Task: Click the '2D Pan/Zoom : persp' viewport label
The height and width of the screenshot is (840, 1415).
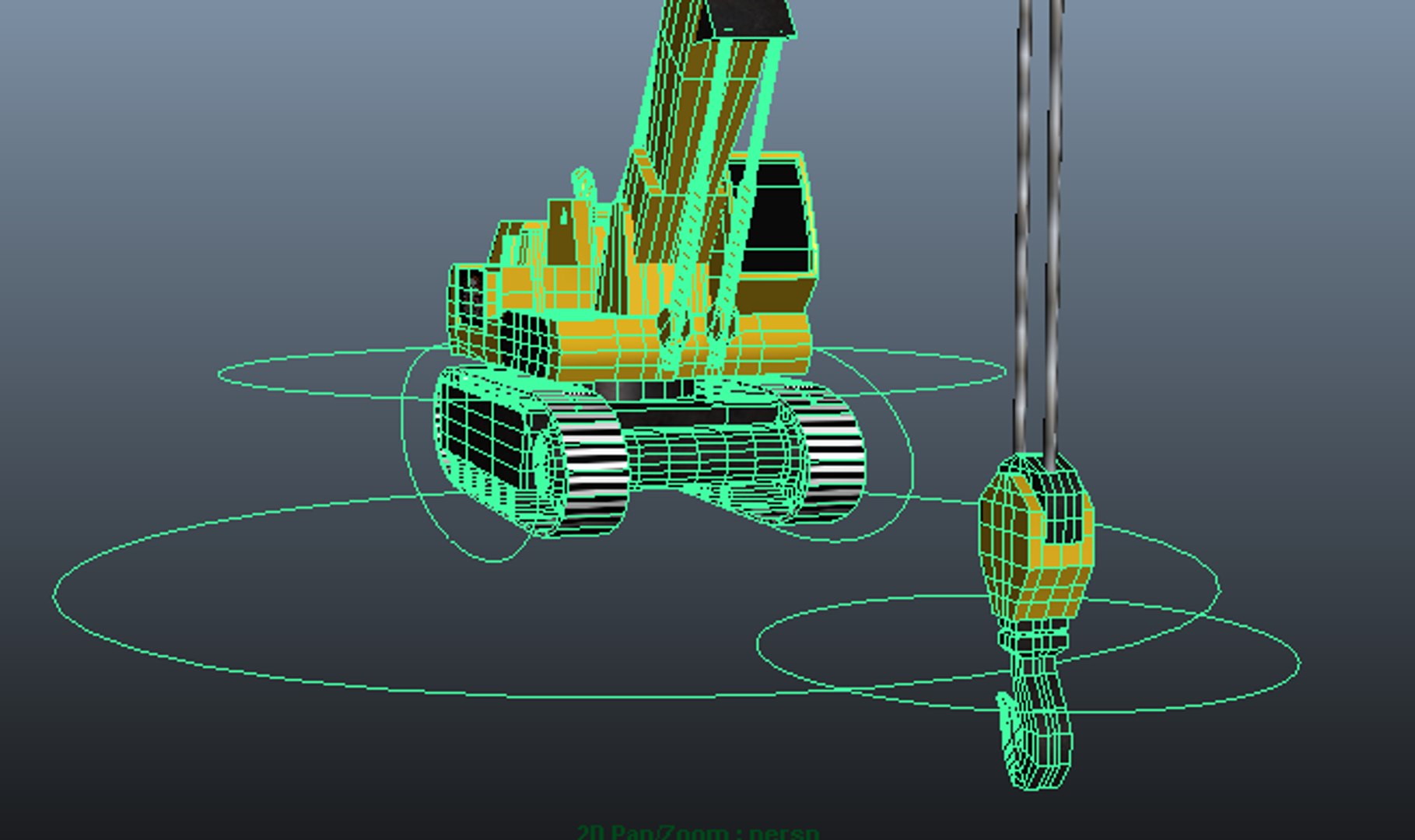Action: tap(699, 832)
